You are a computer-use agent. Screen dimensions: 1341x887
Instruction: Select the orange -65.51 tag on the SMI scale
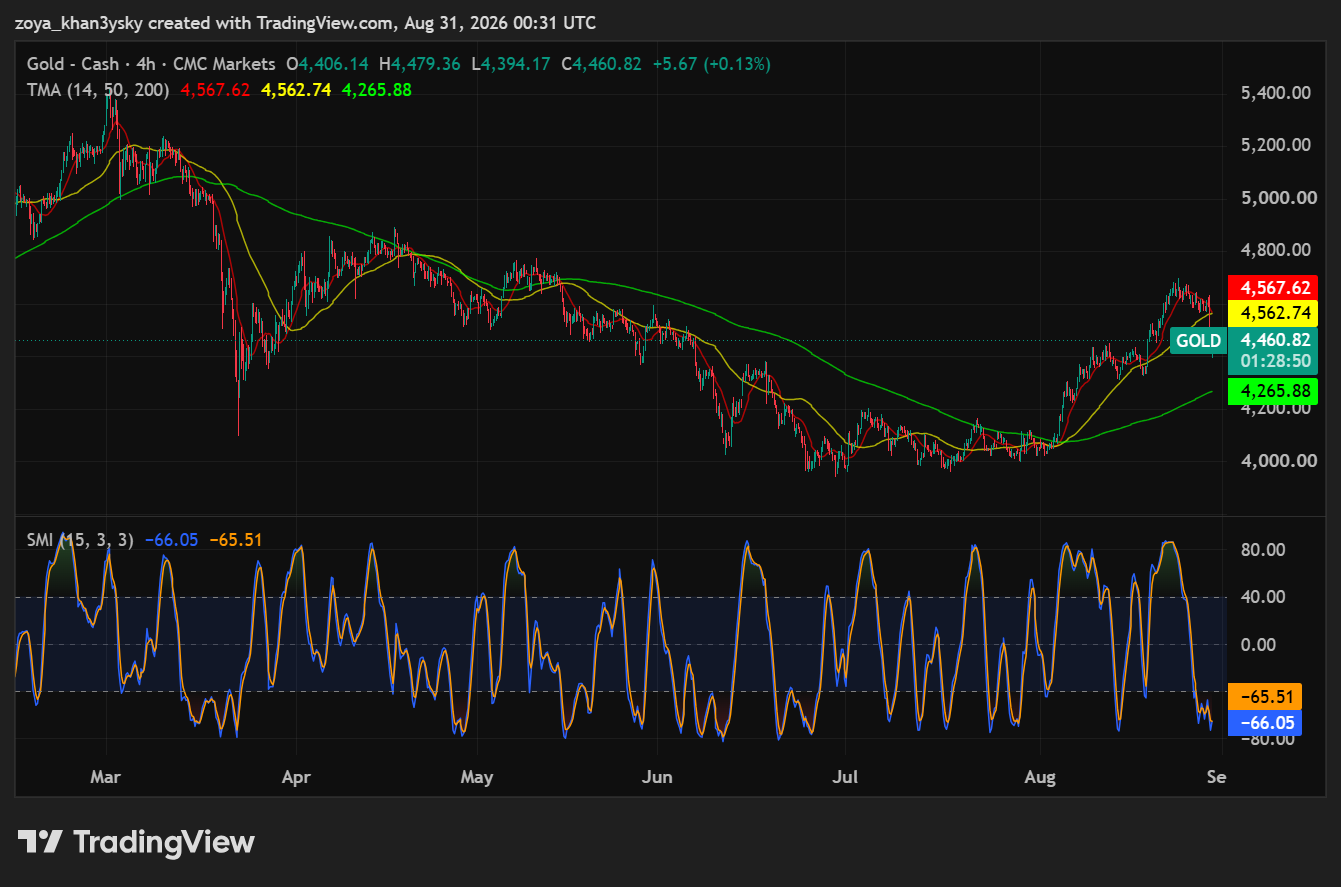point(1264,697)
